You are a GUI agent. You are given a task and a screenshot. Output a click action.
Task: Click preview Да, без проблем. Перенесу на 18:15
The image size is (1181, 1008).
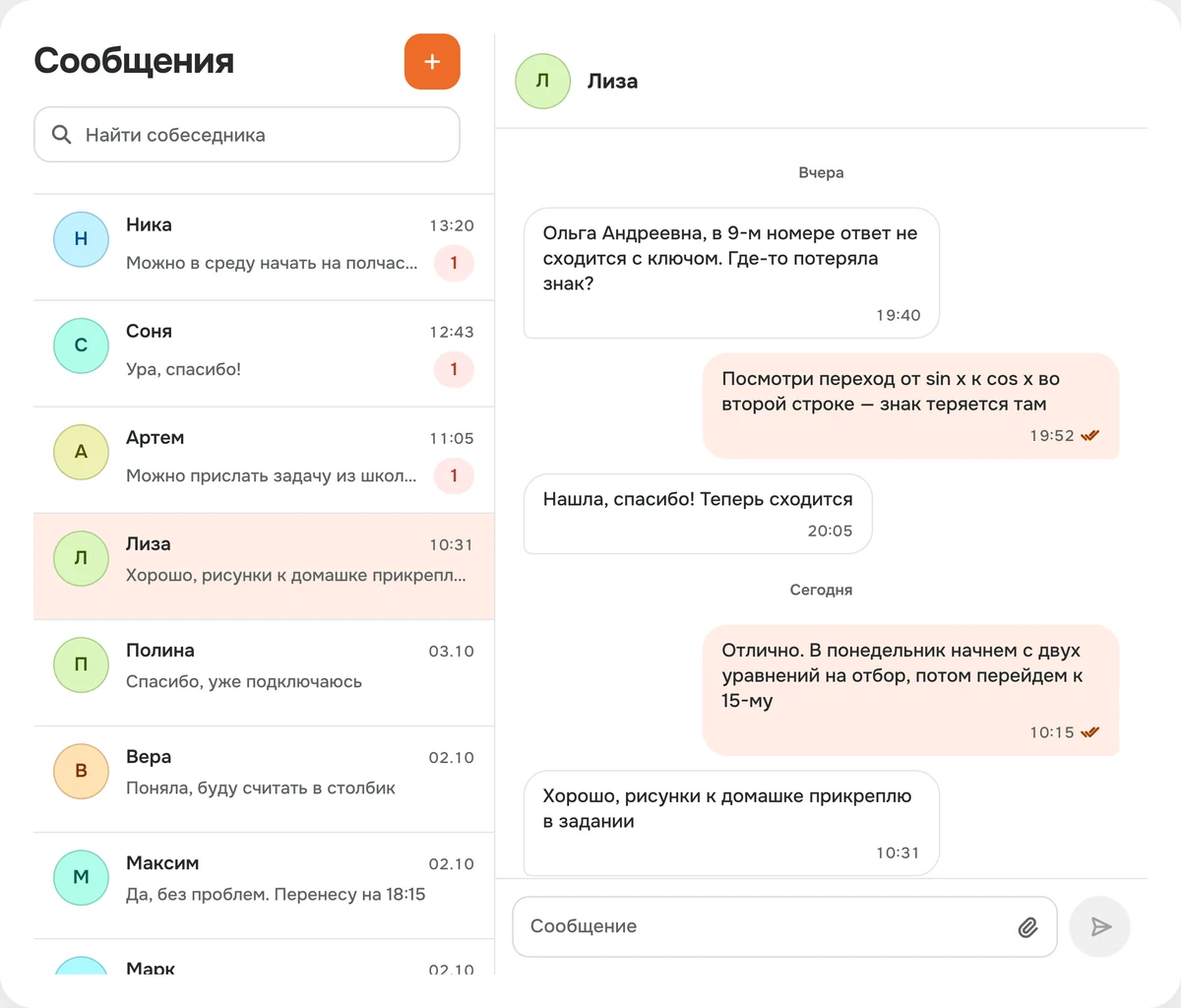(x=276, y=894)
